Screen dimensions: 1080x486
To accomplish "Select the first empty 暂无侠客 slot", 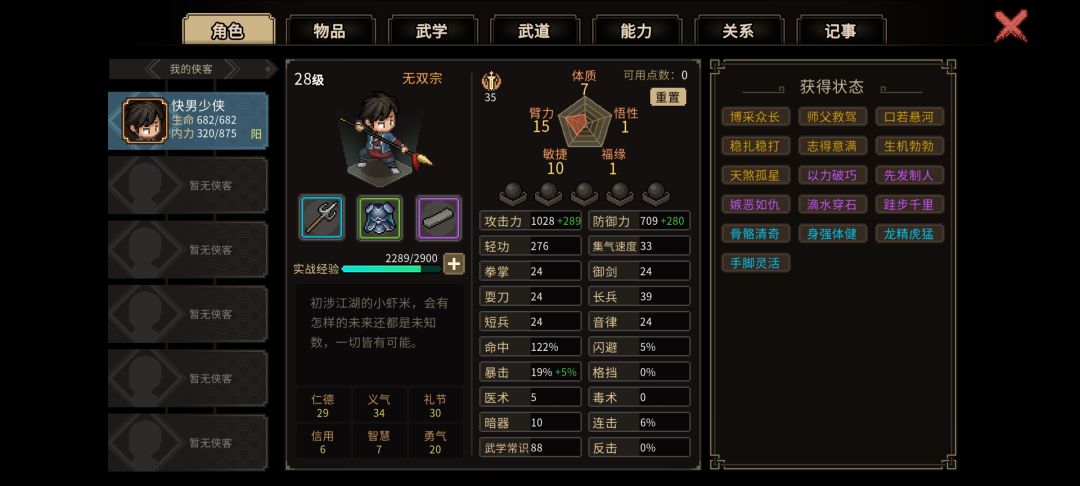I will 188,185.
